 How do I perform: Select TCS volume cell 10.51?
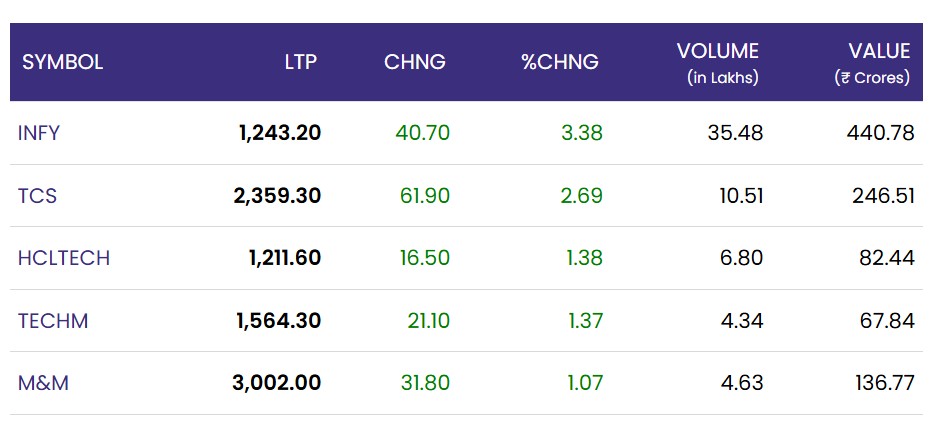[x=741, y=196]
